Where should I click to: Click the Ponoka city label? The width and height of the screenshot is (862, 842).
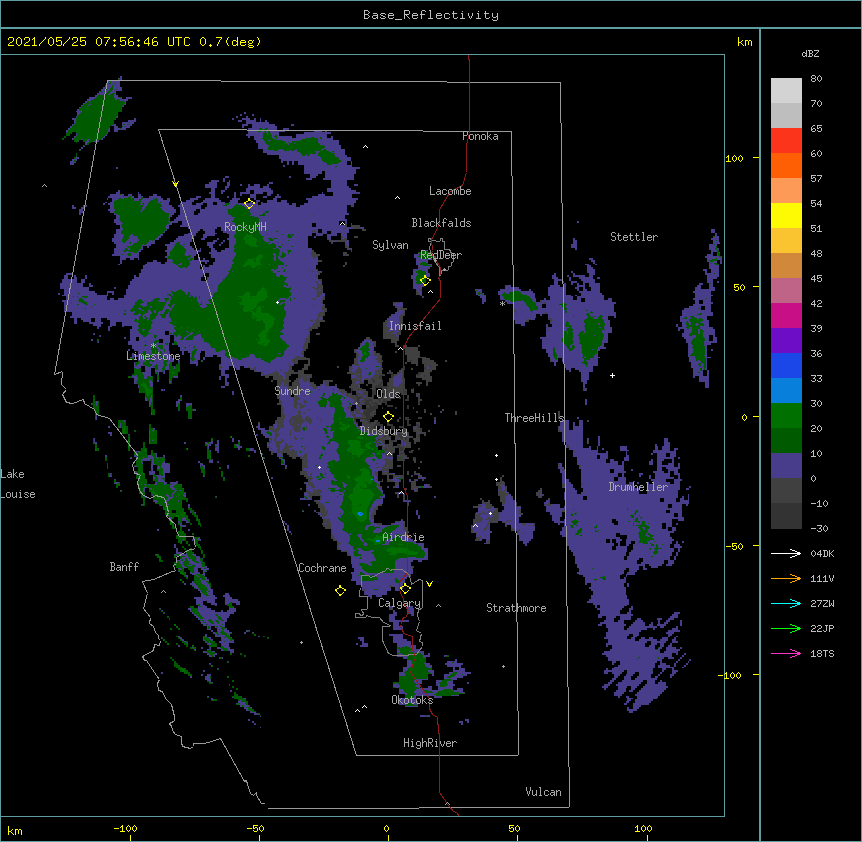coord(480,136)
